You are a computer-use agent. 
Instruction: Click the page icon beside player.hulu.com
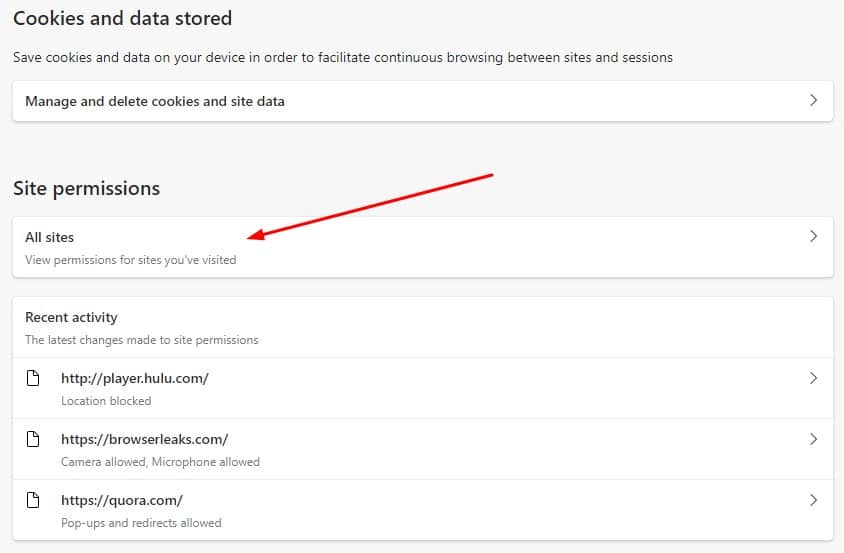33,378
